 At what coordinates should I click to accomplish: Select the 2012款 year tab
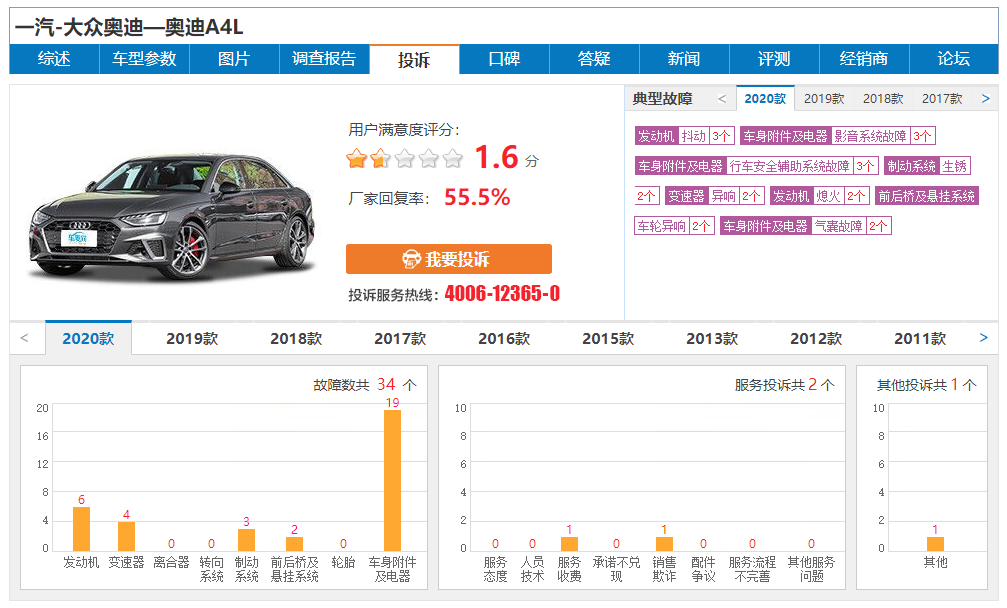[x=816, y=338]
